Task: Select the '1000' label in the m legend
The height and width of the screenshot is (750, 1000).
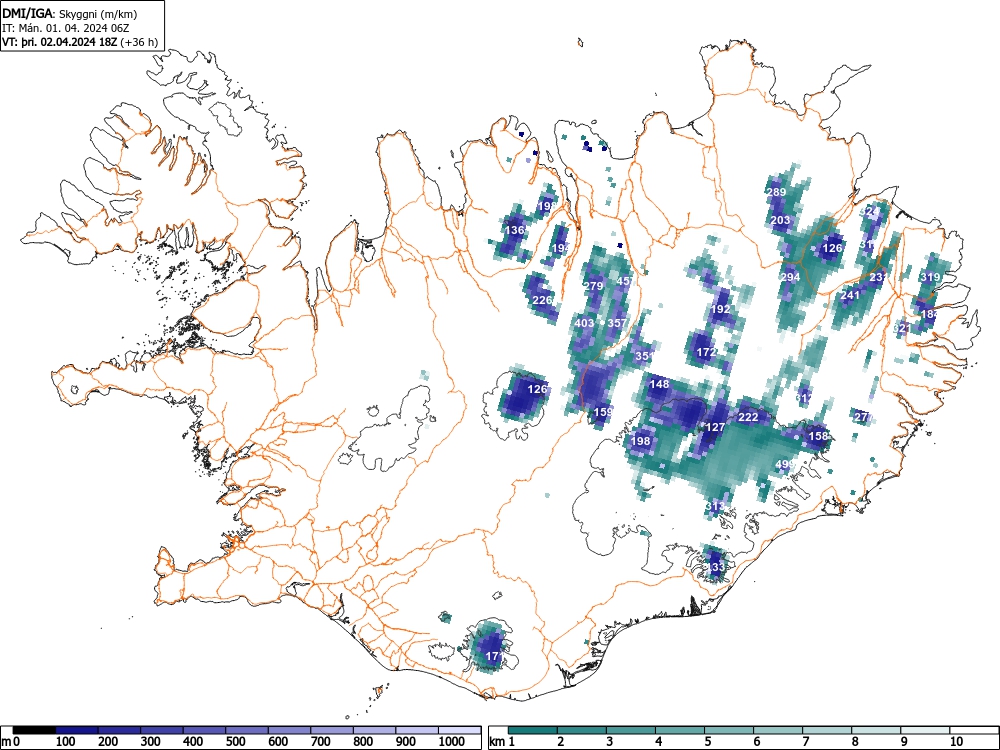Action: pyautogui.click(x=452, y=742)
